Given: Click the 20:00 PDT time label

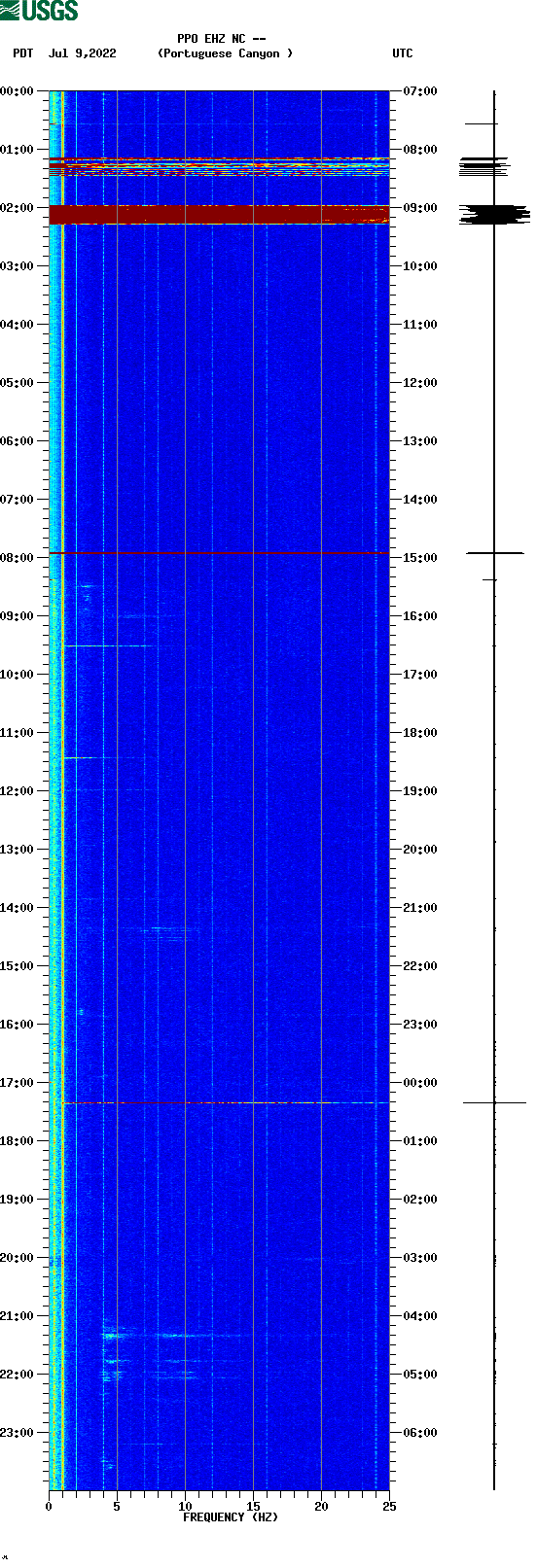Looking at the screenshot, I should (x=18, y=1258).
